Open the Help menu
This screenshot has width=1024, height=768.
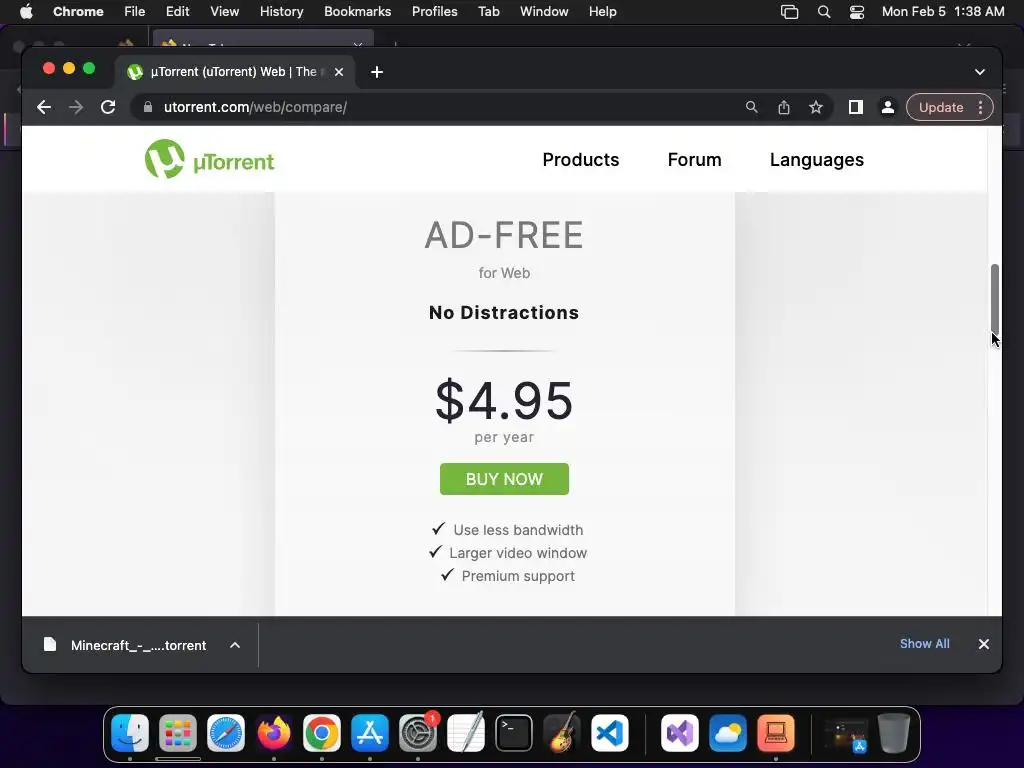(602, 12)
